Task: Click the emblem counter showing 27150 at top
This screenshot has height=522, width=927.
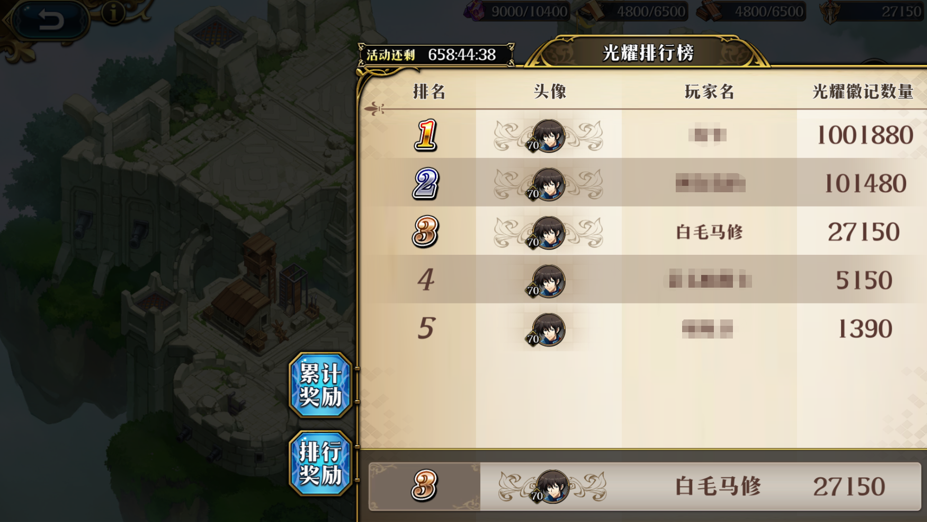Action: point(873,11)
